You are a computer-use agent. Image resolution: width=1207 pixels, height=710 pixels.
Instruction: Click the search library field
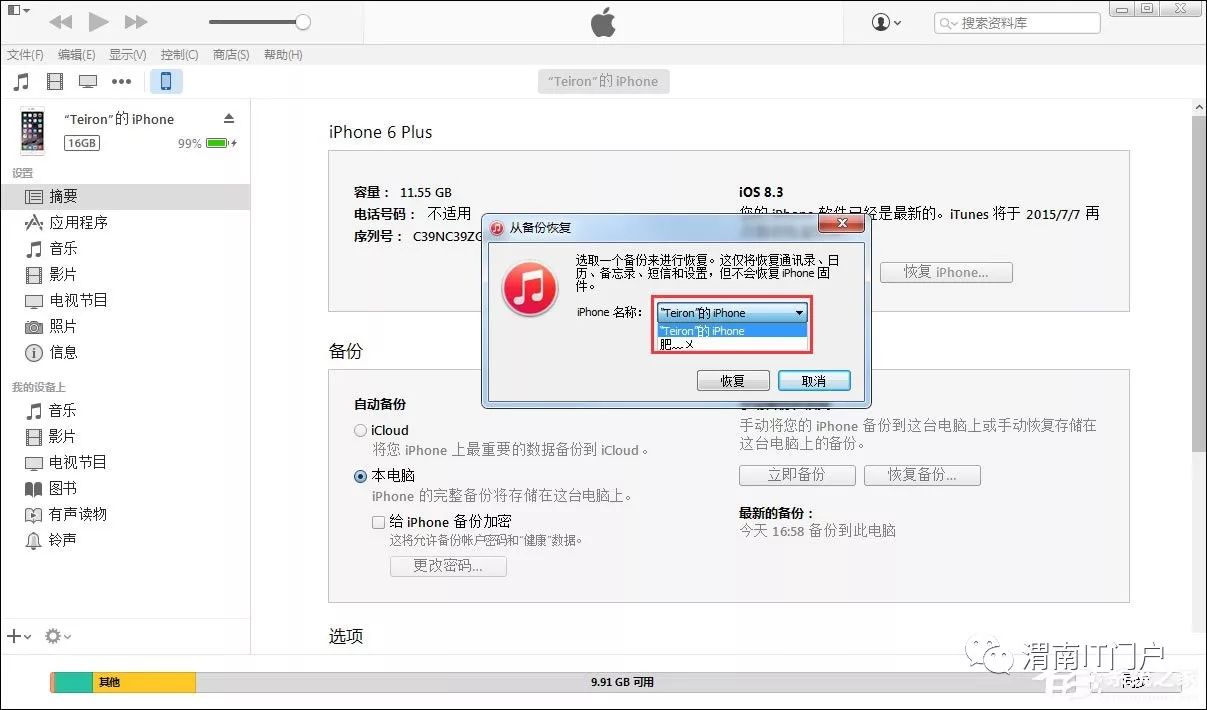click(x=1017, y=22)
